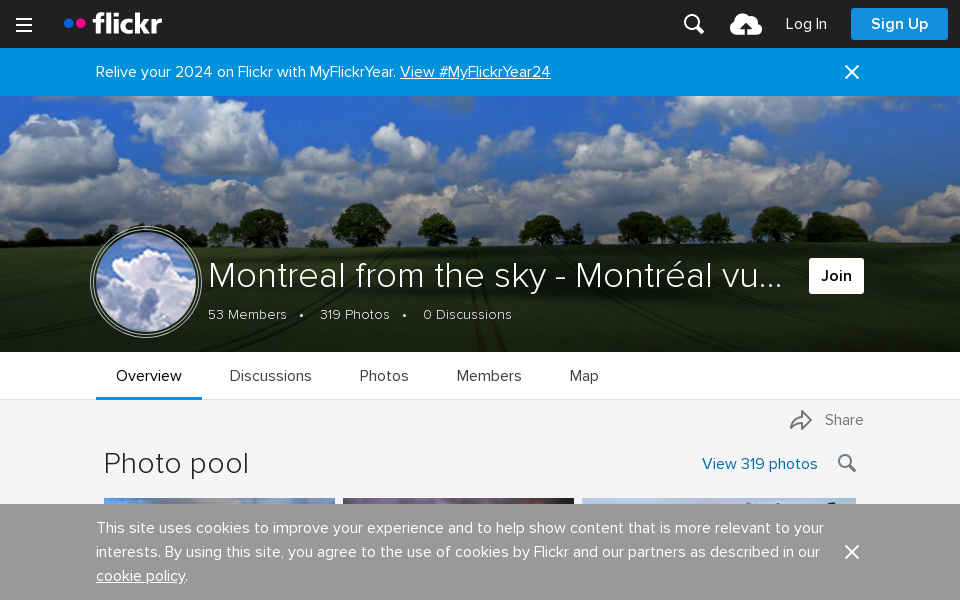The height and width of the screenshot is (600, 960).
Task: Select the Overview tab
Action: (148, 376)
